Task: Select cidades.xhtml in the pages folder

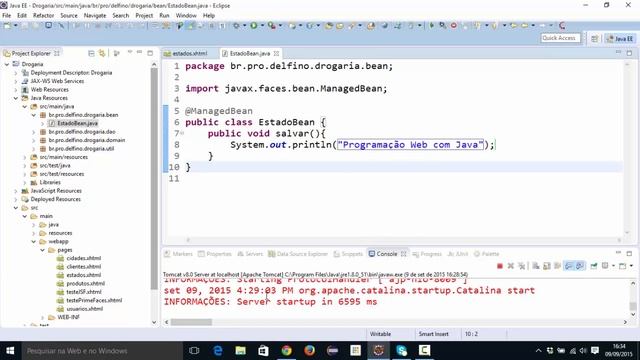Action: pyautogui.click(x=83, y=258)
